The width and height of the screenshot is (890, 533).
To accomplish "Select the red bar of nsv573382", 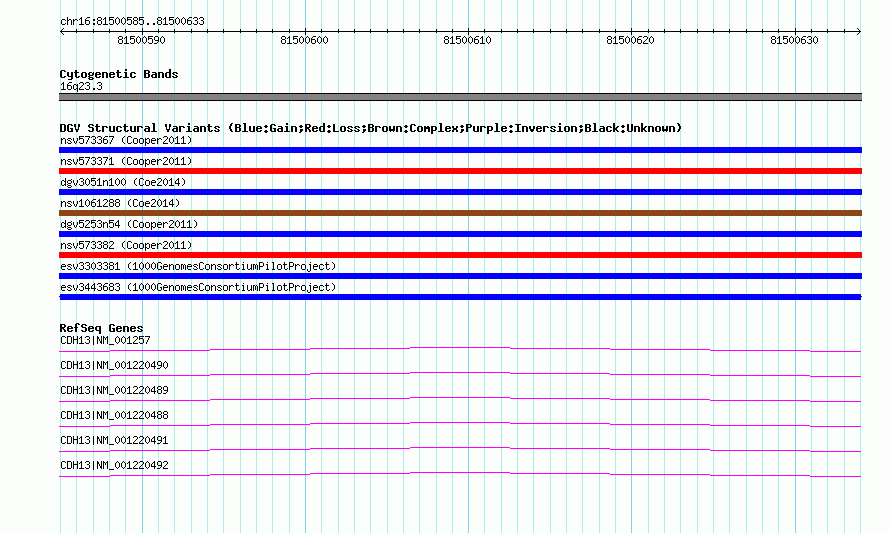I will pos(460,255).
